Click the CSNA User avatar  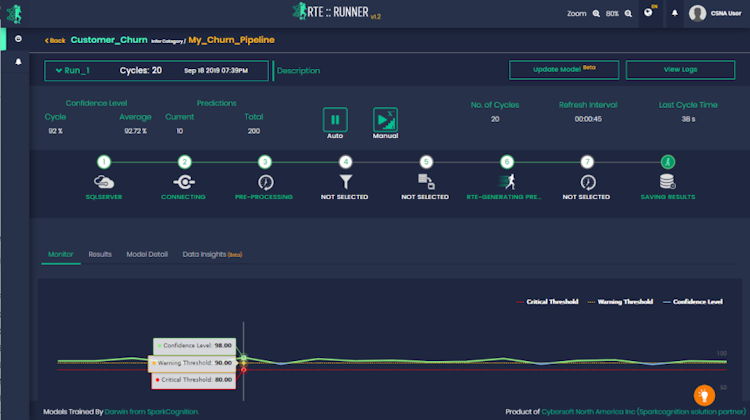697,13
